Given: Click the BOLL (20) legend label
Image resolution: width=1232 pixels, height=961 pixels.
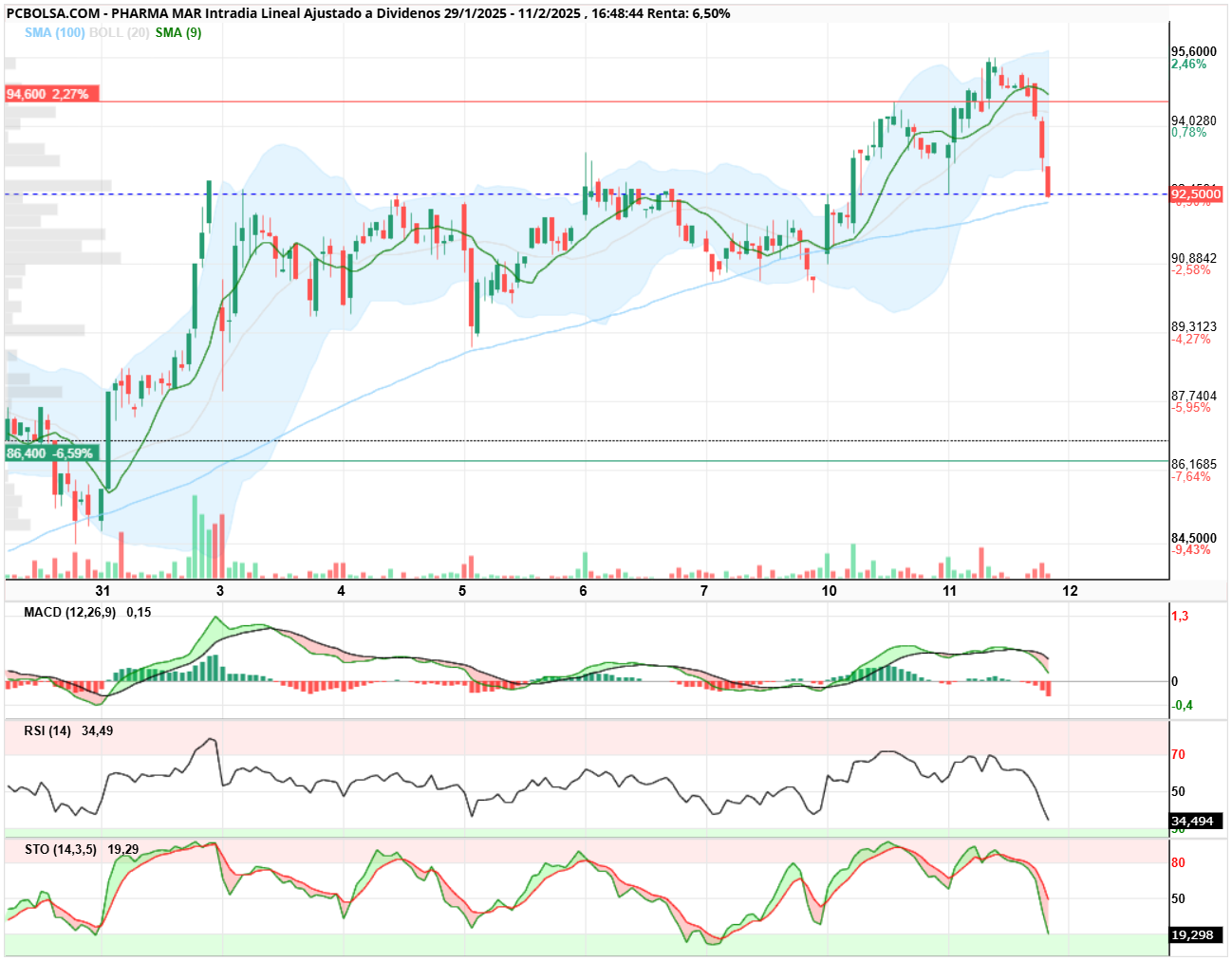Looking at the screenshot, I should coord(119,32).
